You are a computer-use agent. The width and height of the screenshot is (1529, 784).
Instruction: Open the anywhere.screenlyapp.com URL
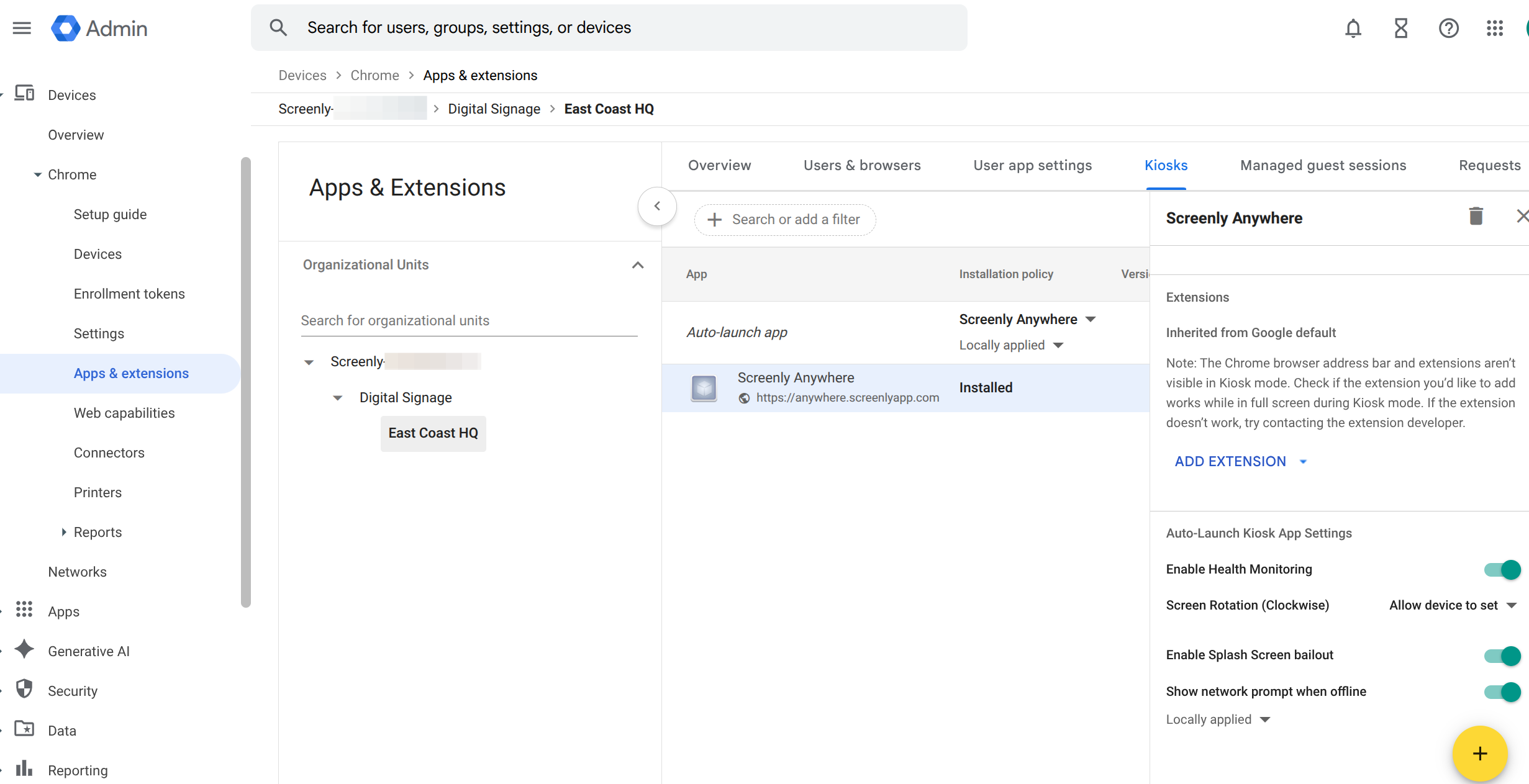pyautogui.click(x=847, y=398)
